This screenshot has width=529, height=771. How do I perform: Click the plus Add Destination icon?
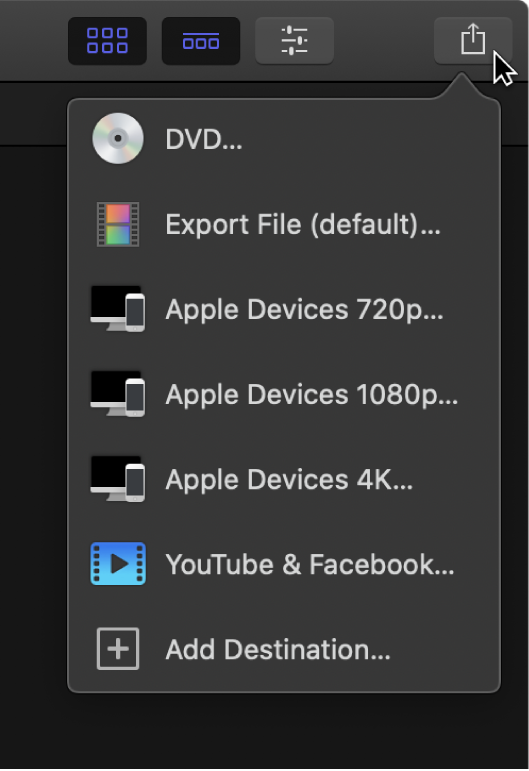coord(118,649)
